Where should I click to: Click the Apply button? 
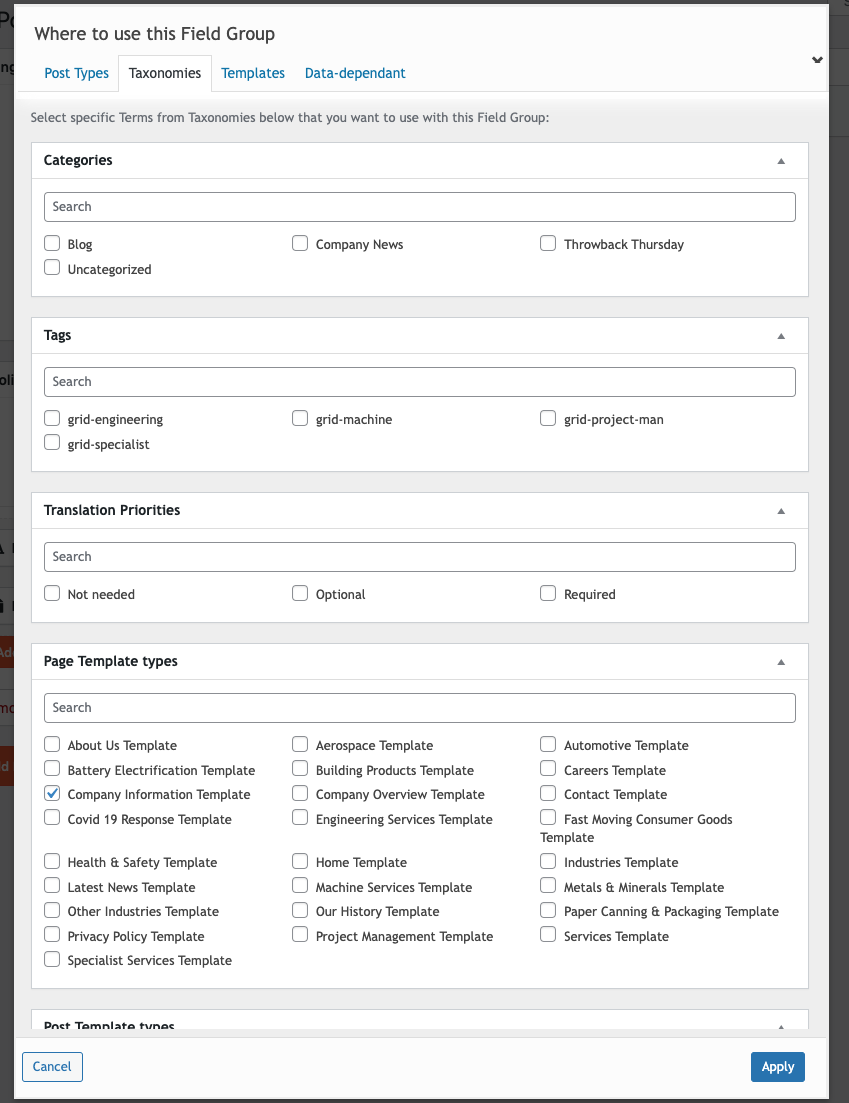778,1066
